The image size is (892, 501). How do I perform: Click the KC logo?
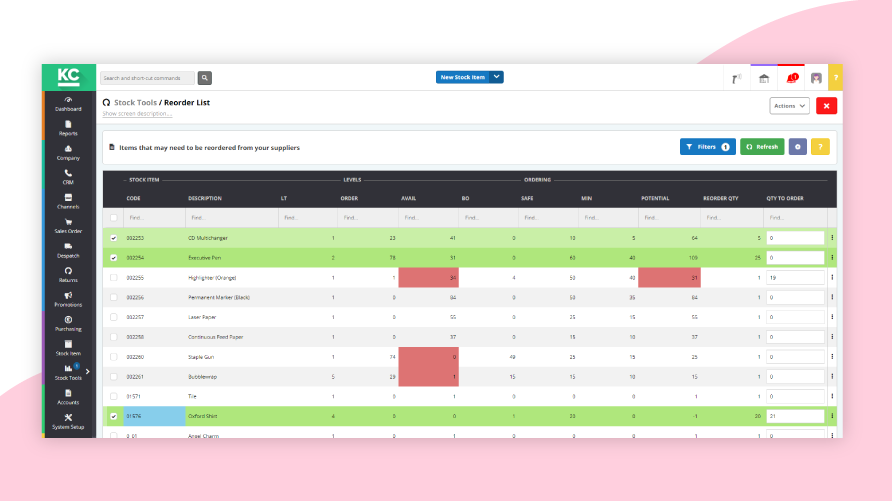coord(69,77)
